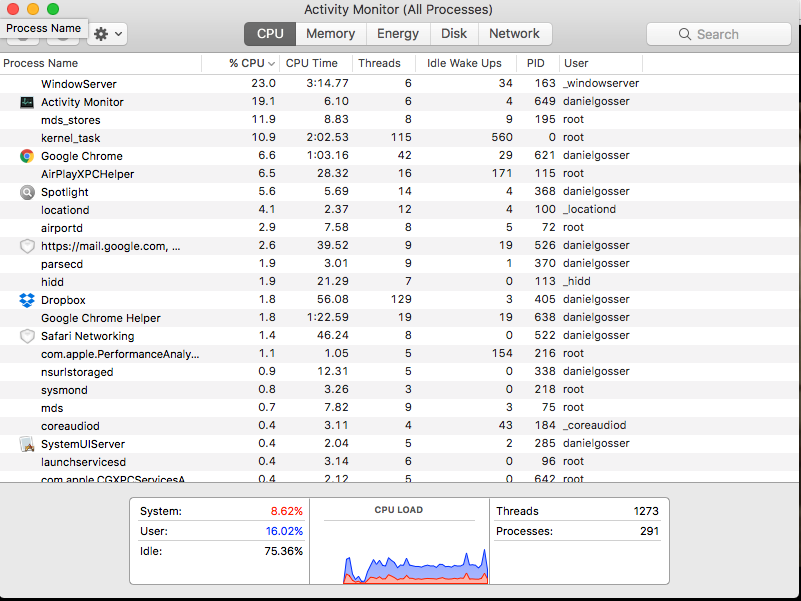Select the AirPlayXPCHelper process
The width and height of the screenshot is (801, 601).
pyautogui.click(x=400, y=174)
